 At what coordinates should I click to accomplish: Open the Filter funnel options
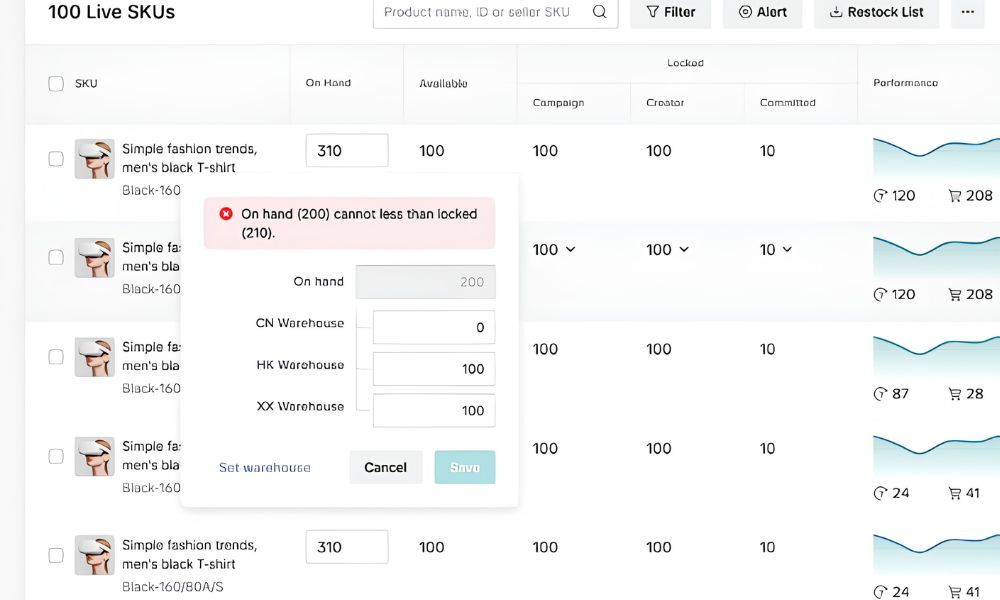(670, 12)
